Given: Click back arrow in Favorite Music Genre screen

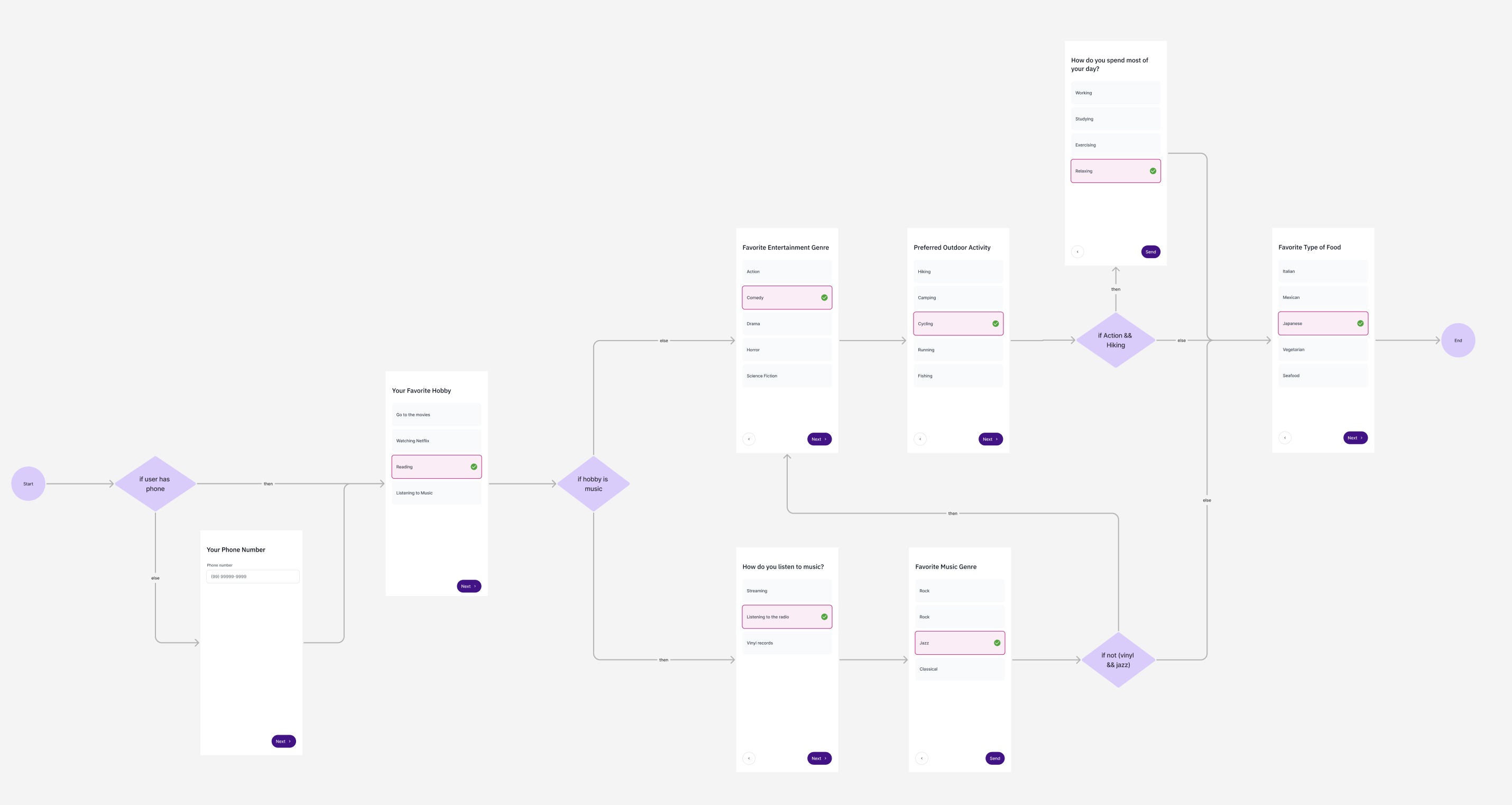Looking at the screenshot, I should coord(921,758).
